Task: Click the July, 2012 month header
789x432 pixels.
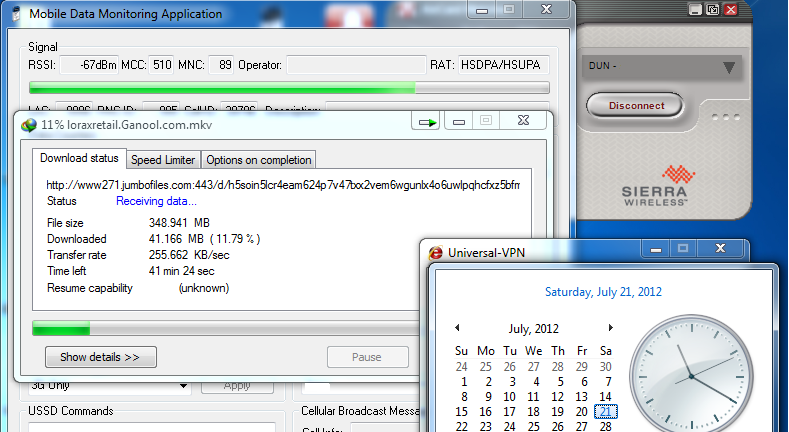Action: coord(533,329)
